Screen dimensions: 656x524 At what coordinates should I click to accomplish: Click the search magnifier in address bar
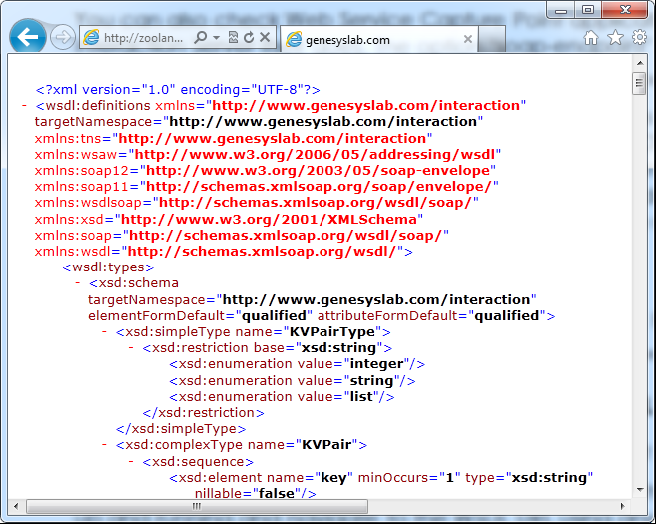point(200,38)
